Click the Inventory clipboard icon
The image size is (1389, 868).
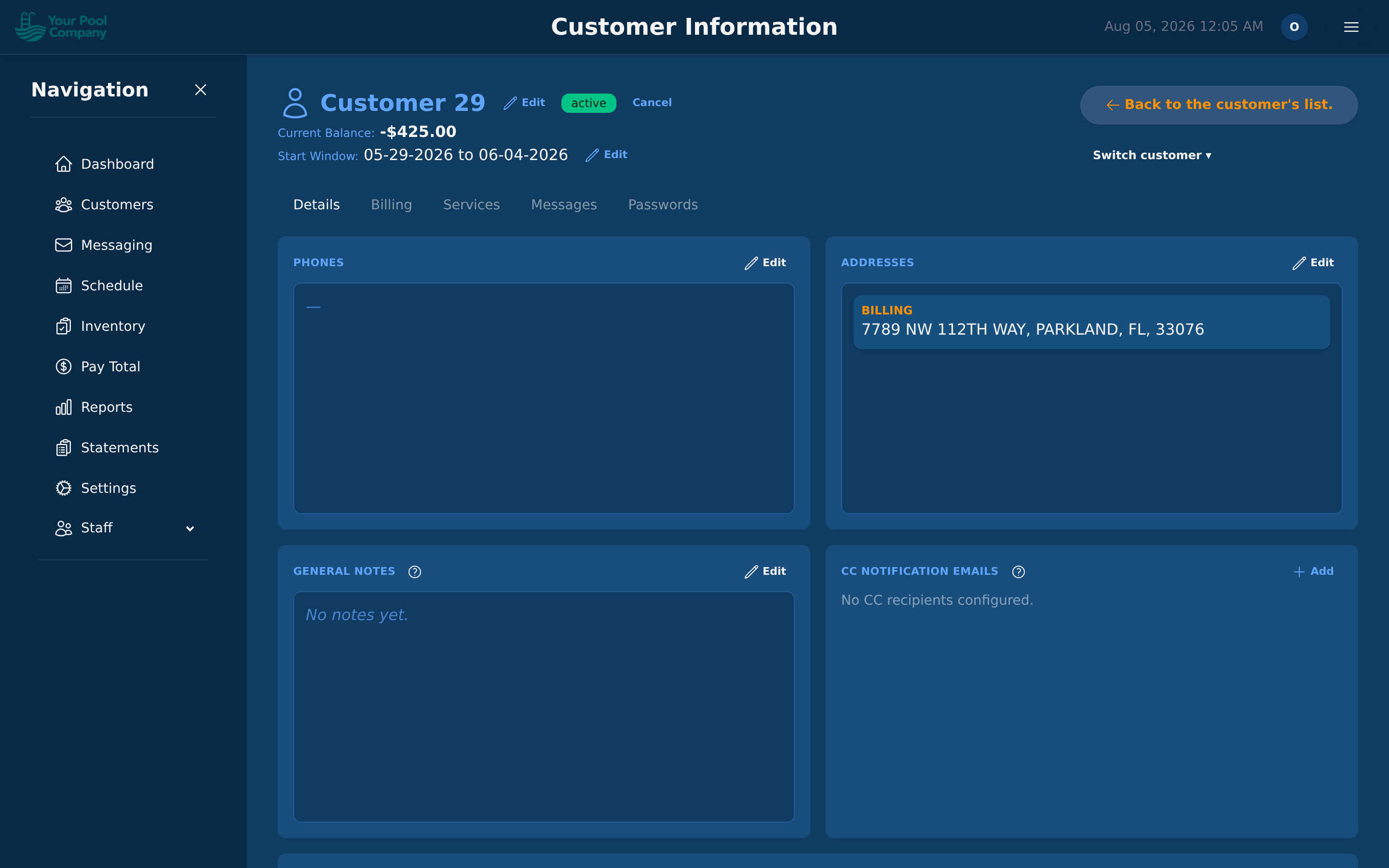63,326
